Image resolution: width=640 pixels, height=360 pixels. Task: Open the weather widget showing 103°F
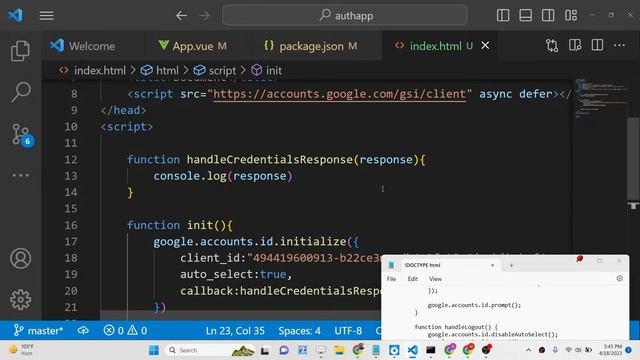[x=22, y=350]
